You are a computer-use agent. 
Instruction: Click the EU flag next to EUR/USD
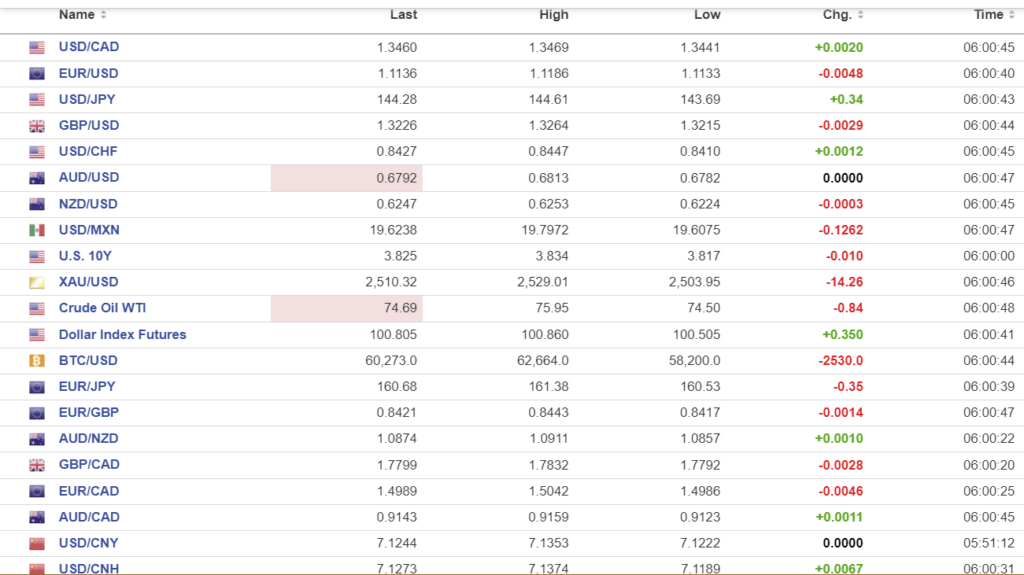37,73
